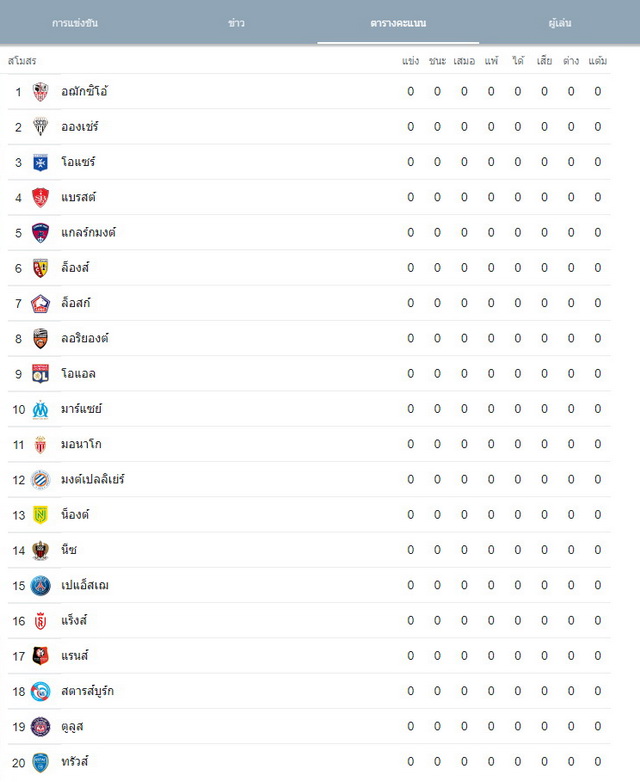
Task: Click the Auxerre blue crest icon
Action: pos(40,162)
